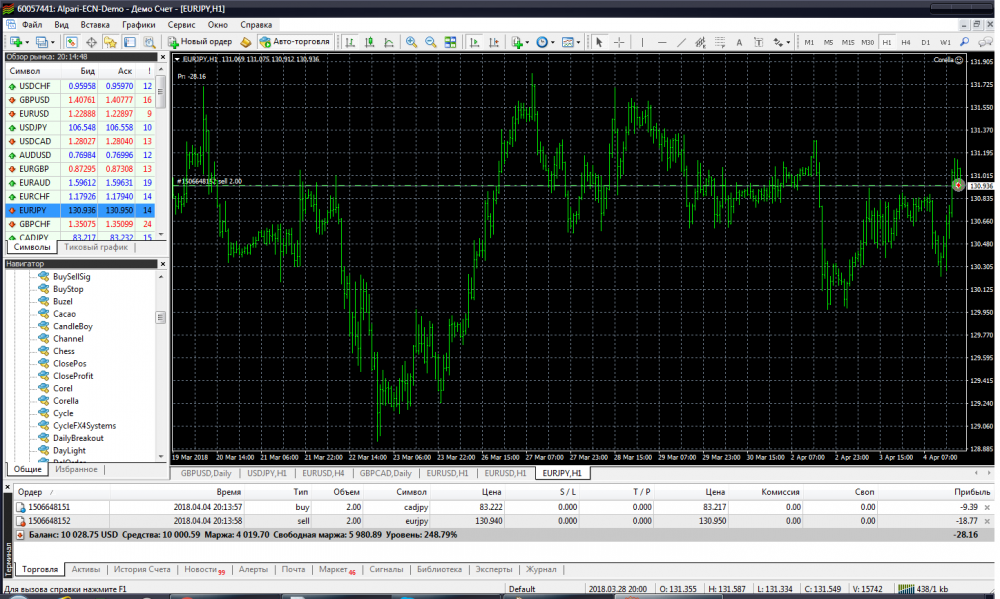Click the Zoom Out magnifier icon
1000x599 pixels.
pos(430,42)
